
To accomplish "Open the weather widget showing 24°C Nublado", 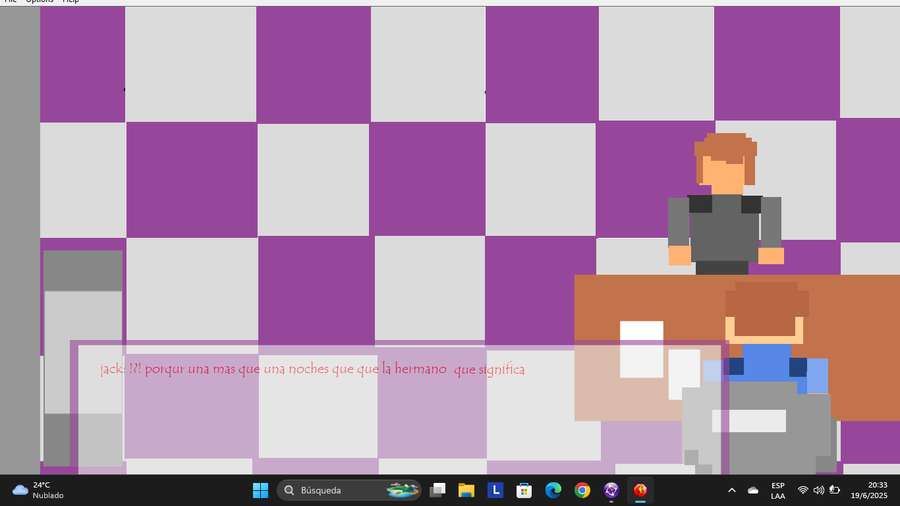I will coord(38,491).
